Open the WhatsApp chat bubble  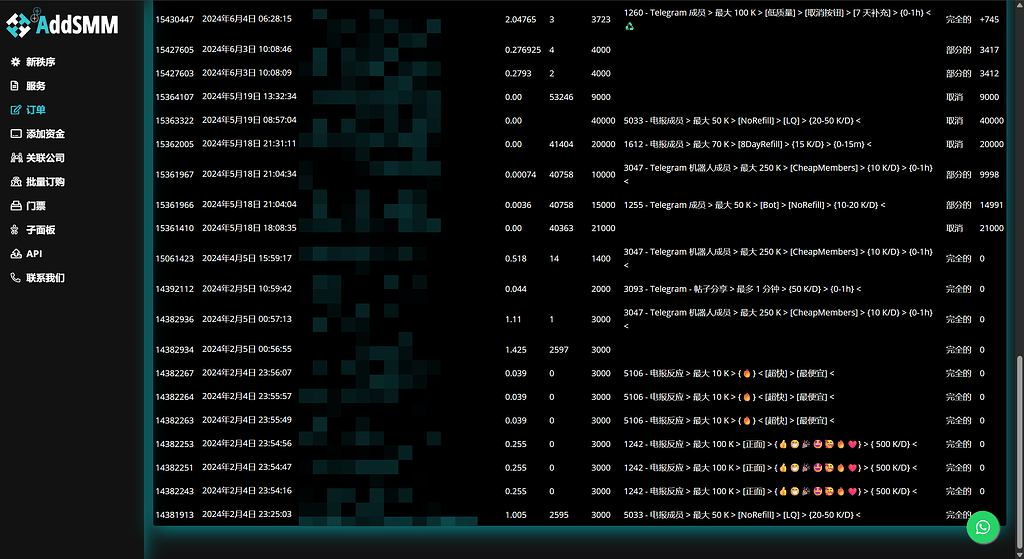pyautogui.click(x=983, y=527)
